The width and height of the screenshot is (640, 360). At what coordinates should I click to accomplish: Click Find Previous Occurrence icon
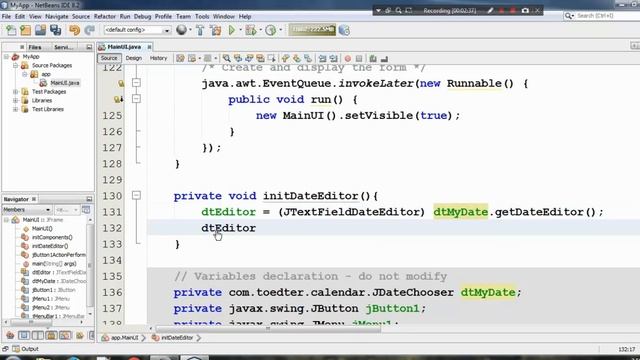(238, 58)
